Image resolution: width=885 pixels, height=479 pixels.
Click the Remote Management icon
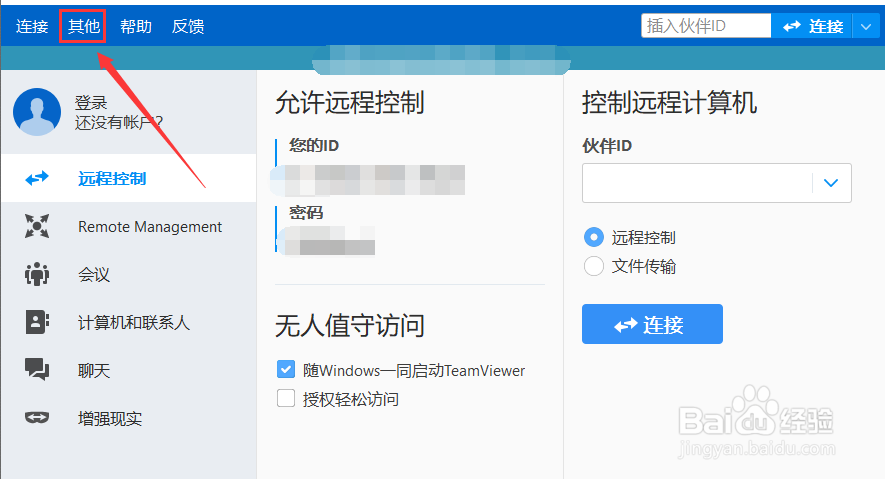point(37,226)
